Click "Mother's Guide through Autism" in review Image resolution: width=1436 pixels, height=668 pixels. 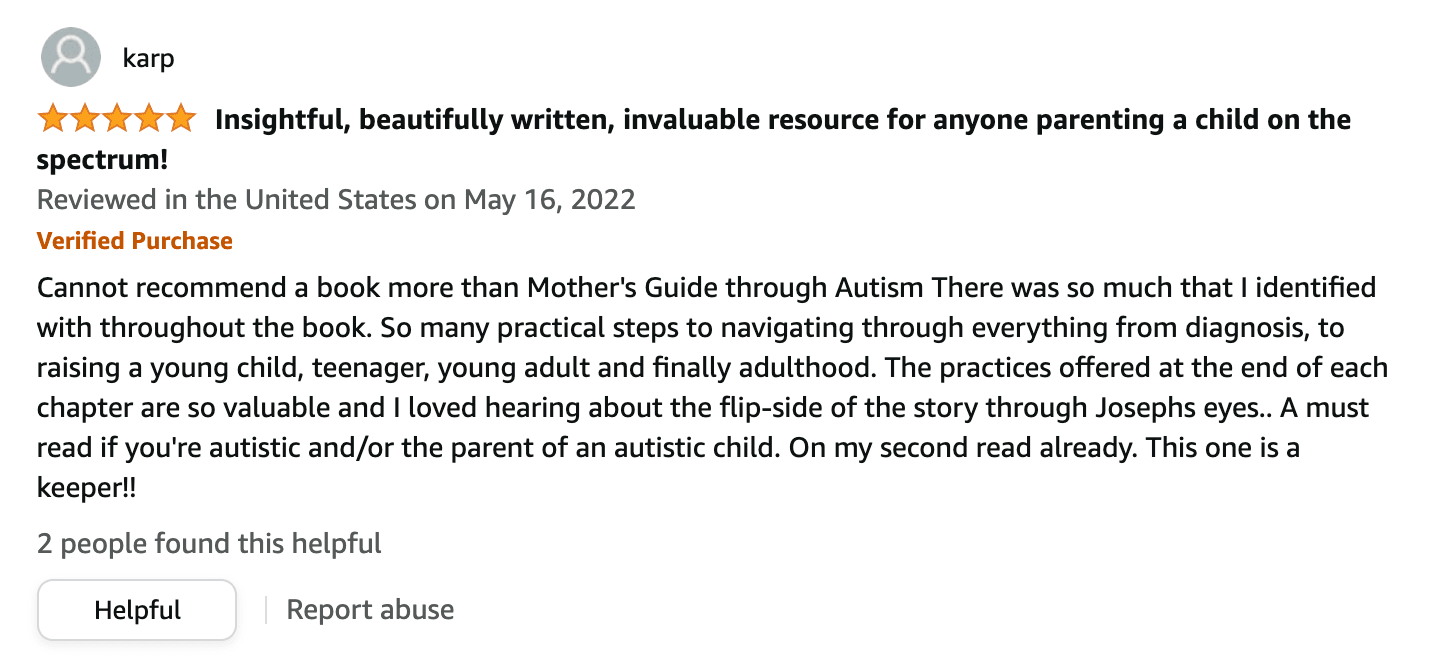tap(725, 289)
